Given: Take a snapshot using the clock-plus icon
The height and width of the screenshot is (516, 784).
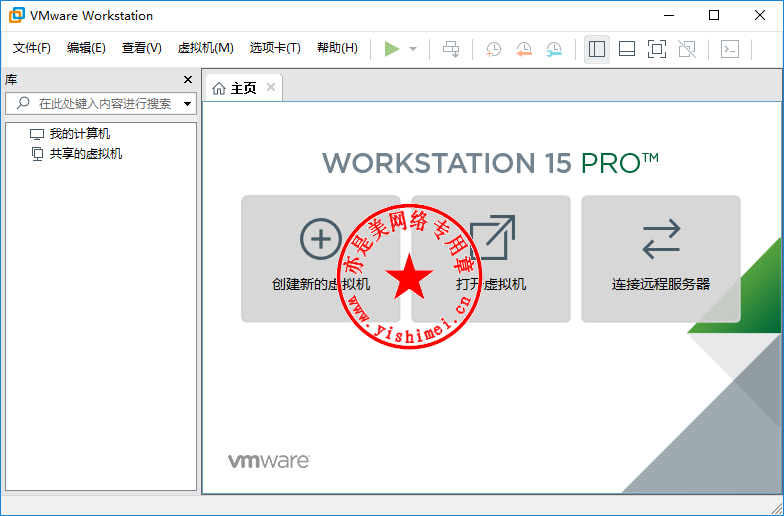Looking at the screenshot, I should (x=494, y=49).
